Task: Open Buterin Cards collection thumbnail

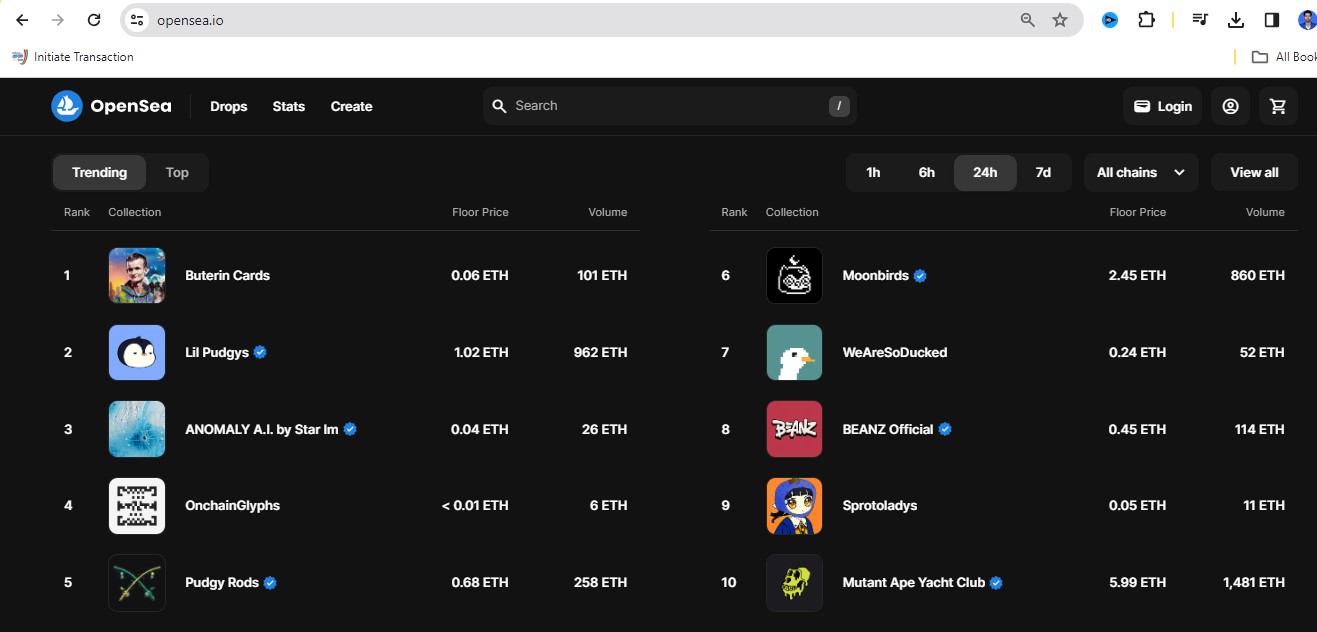Action: coord(137,275)
